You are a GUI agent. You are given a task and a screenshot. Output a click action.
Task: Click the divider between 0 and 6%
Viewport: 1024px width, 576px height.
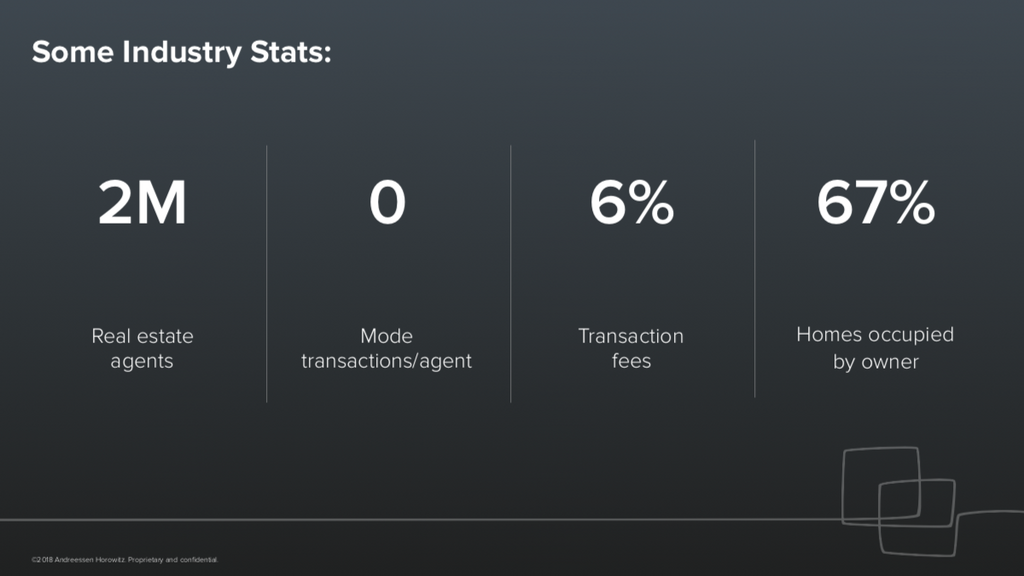(x=511, y=273)
